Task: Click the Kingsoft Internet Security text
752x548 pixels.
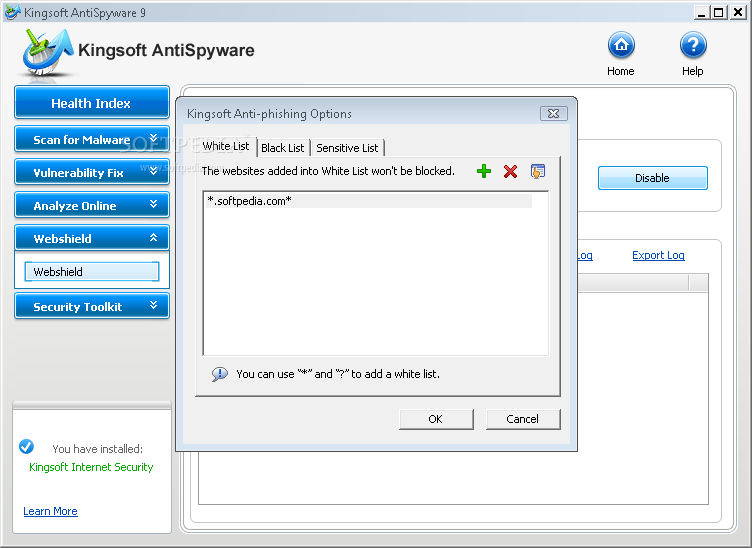Action: click(x=91, y=467)
